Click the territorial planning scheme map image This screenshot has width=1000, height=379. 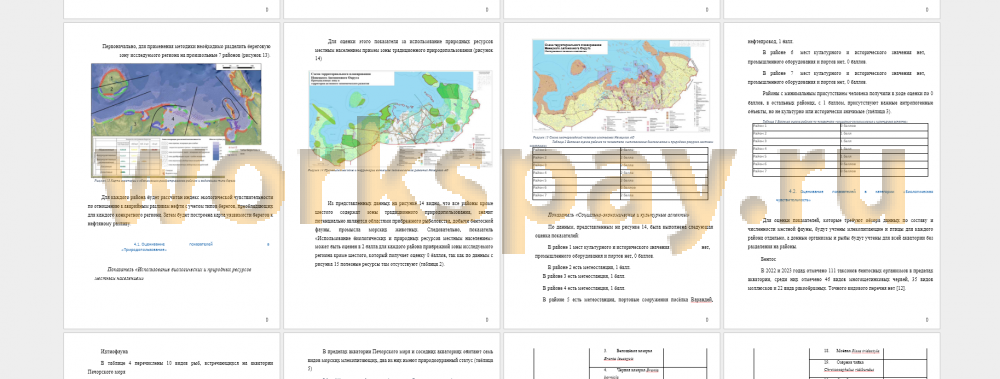point(620,85)
